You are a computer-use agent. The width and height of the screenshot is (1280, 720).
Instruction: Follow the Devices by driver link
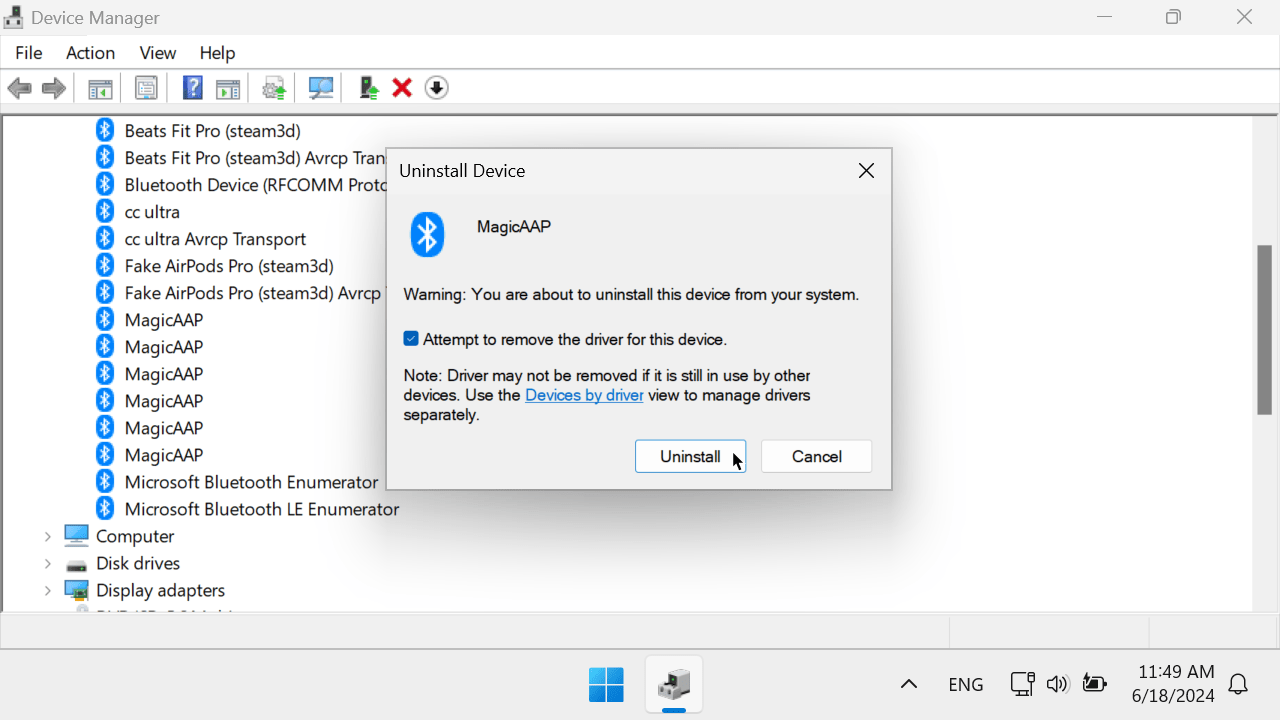tap(584, 395)
